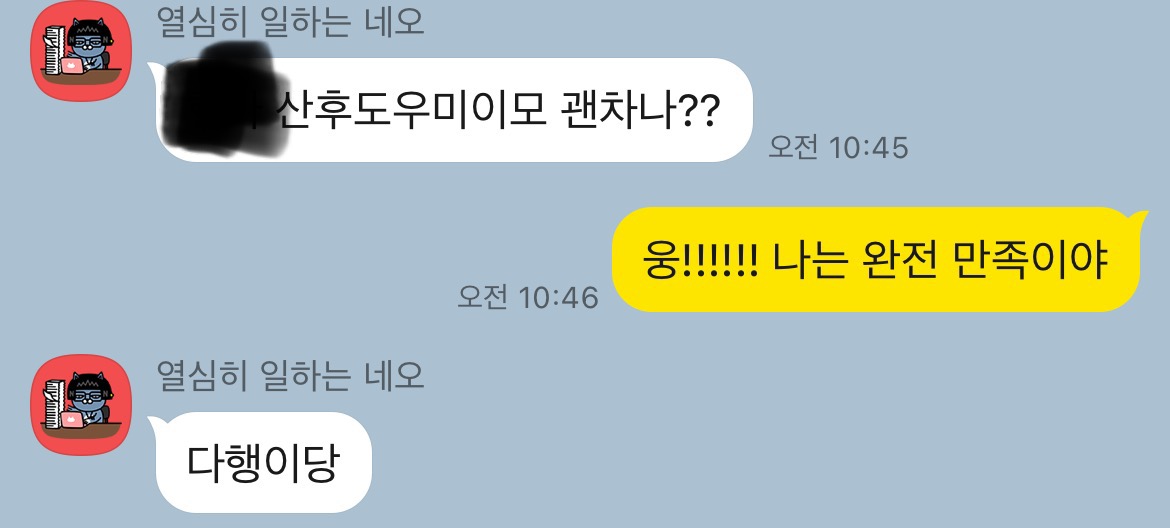The image size is (1170, 528).
Task: Click the blacked-out scribble in the first message
Action: coord(224,99)
